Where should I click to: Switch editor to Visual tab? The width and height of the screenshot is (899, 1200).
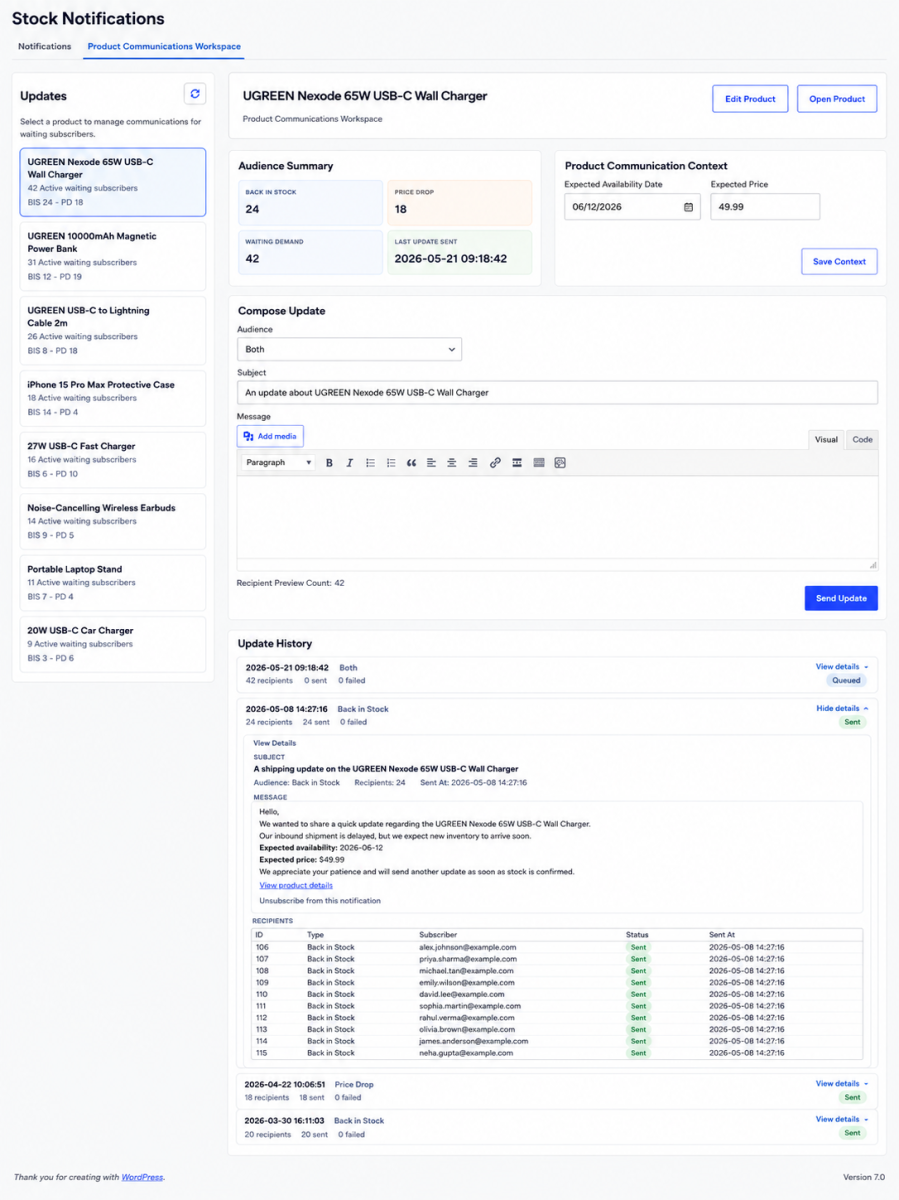[826, 439]
